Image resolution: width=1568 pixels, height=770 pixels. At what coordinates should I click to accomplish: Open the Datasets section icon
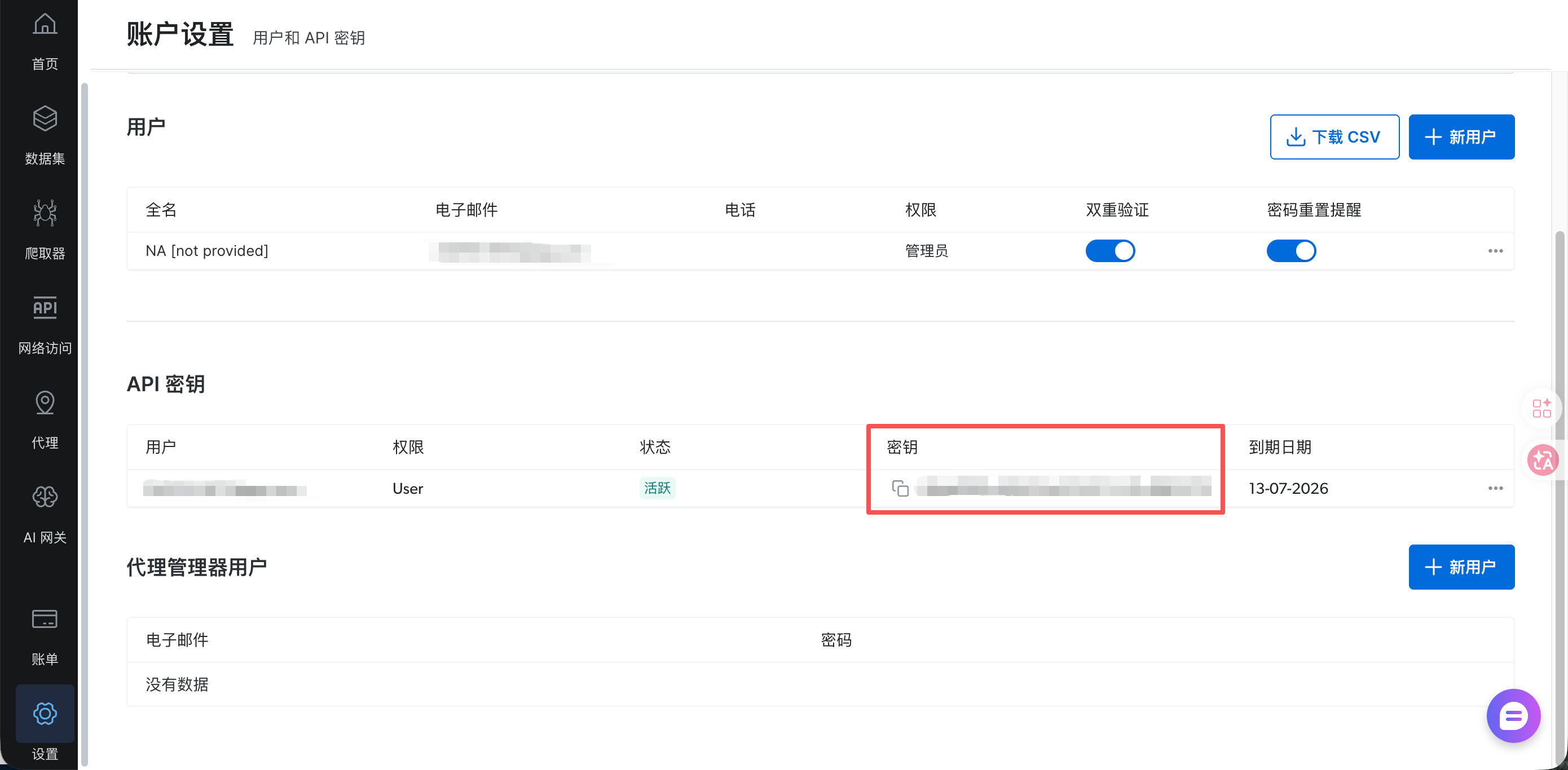click(45, 119)
